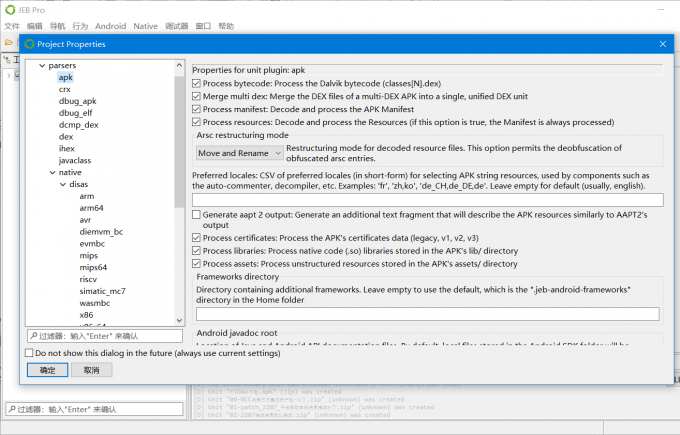The height and width of the screenshot is (435, 680).
Task: Click the 取消 cancel button
Action: (91, 370)
